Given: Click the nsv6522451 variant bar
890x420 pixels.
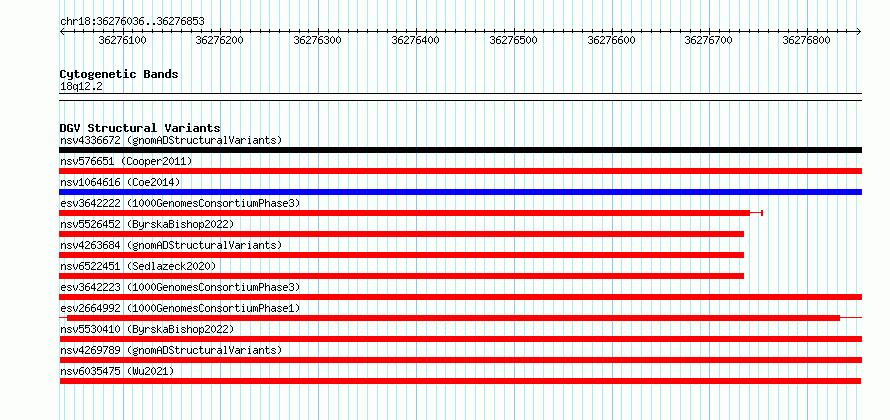Looking at the screenshot, I should point(401,276).
